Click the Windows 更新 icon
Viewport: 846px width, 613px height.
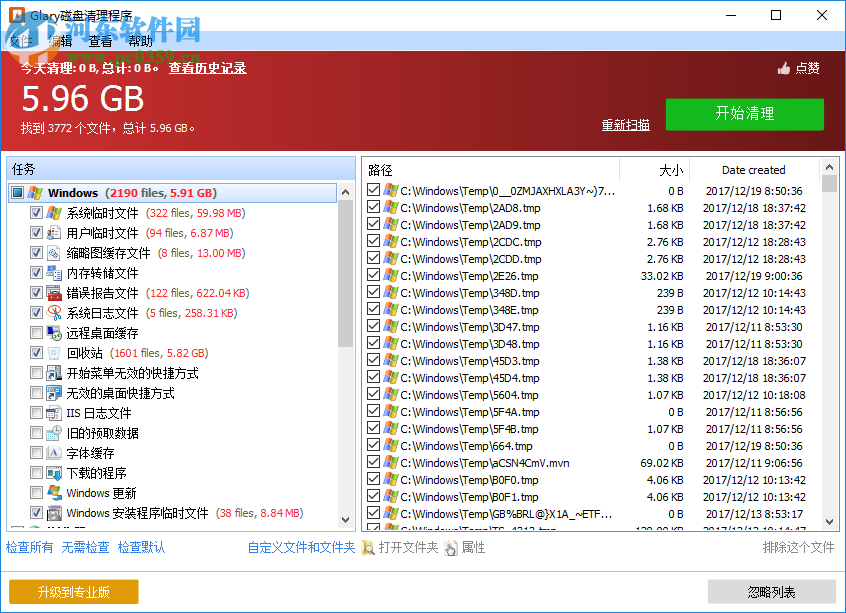pyautogui.click(x=52, y=493)
